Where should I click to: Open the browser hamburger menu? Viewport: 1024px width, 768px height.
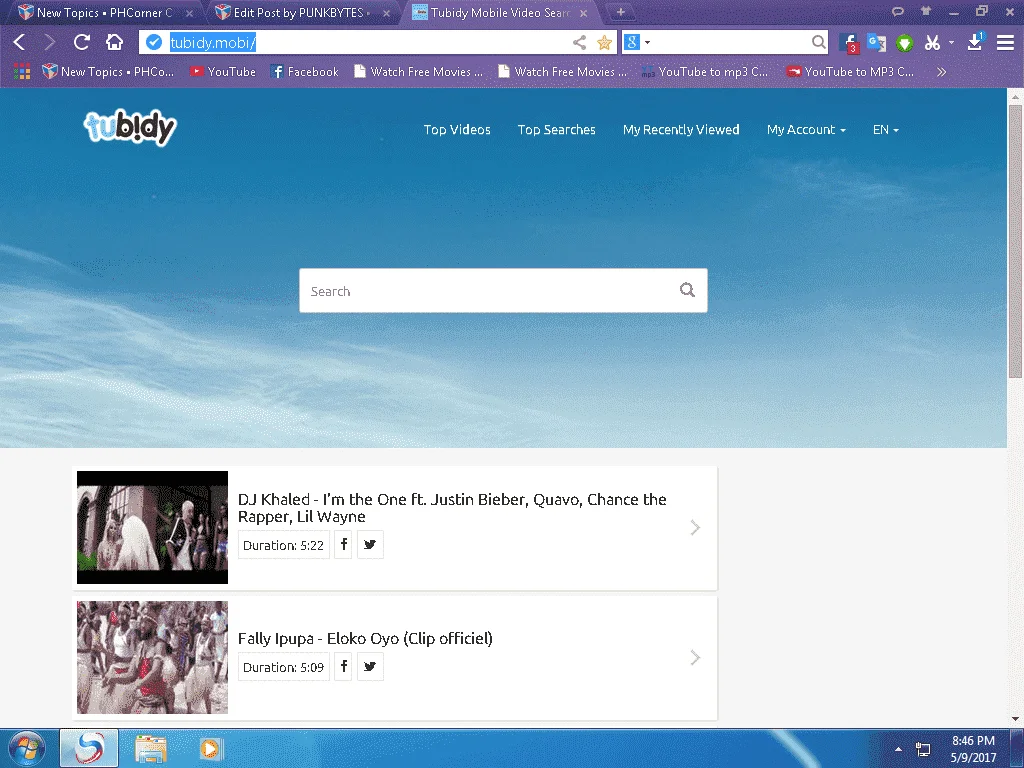1005,42
